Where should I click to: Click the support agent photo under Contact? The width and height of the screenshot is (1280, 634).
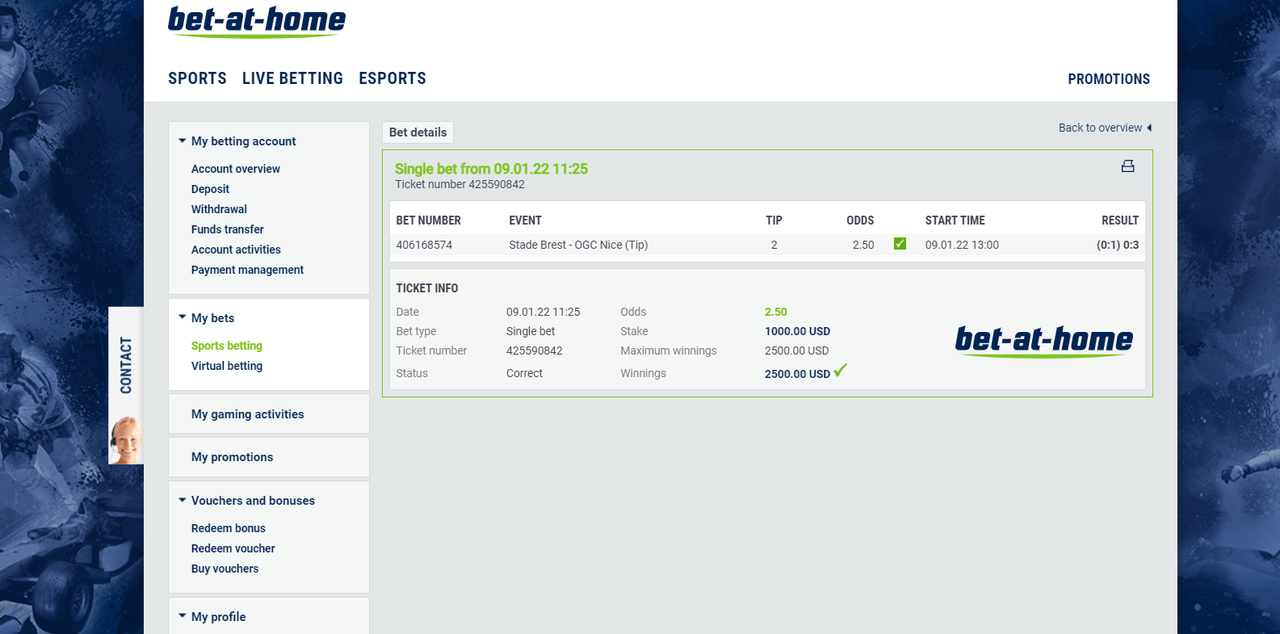[x=126, y=439]
